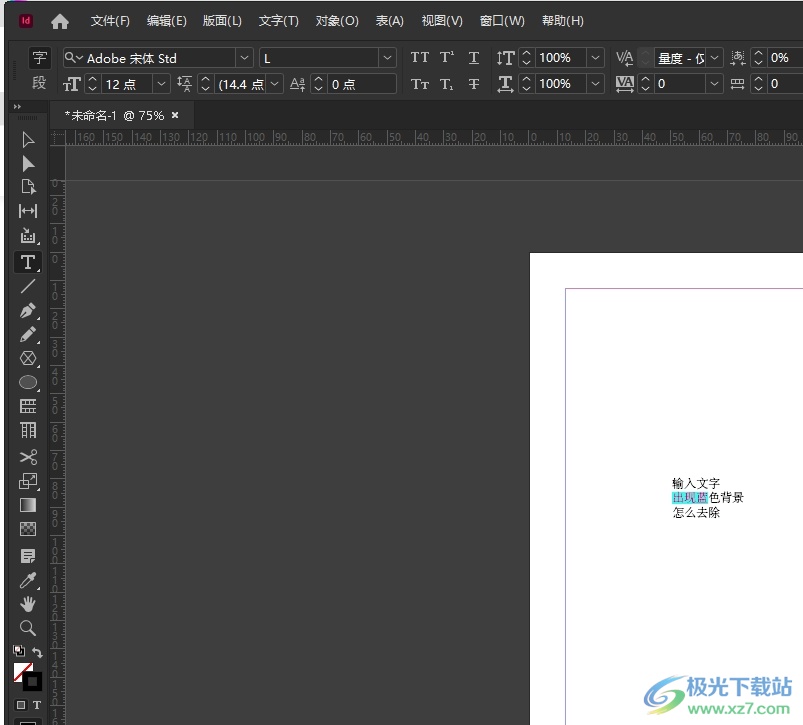This screenshot has height=725, width=803.
Task: Select the Zoom magnifier tool
Action: point(28,628)
